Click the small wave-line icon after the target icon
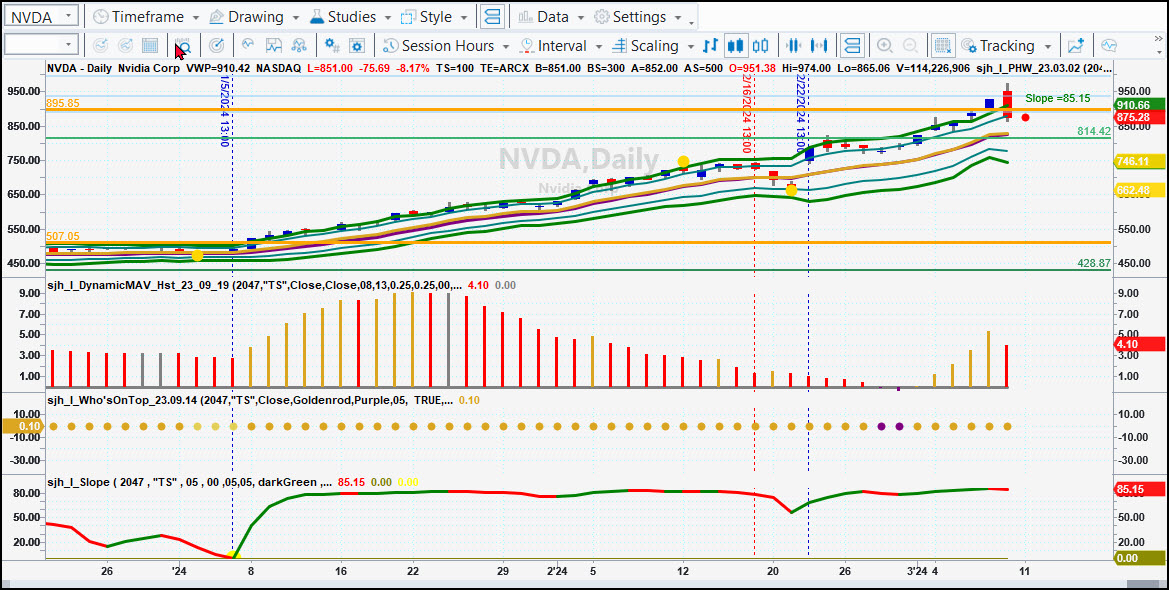This screenshot has width=1169, height=590. (x=248, y=45)
